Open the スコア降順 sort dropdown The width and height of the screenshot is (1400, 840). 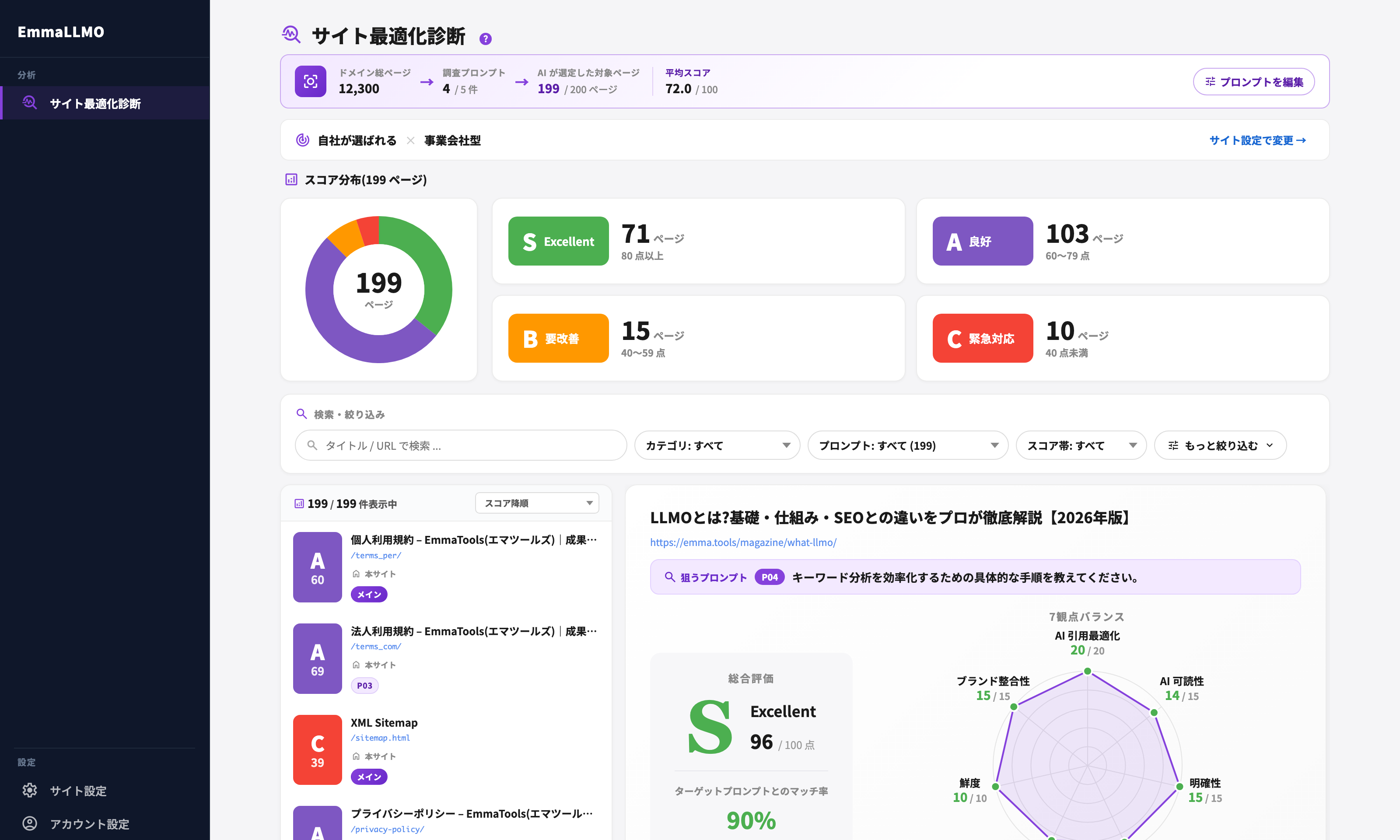coord(536,503)
